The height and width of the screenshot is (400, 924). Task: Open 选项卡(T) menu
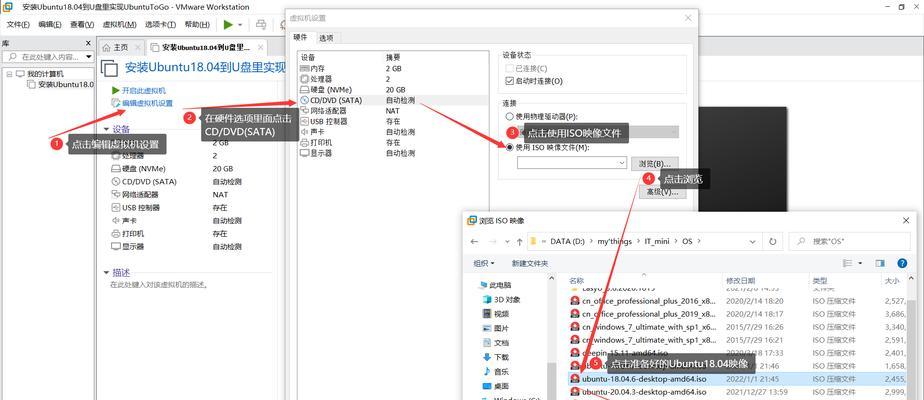(160, 25)
